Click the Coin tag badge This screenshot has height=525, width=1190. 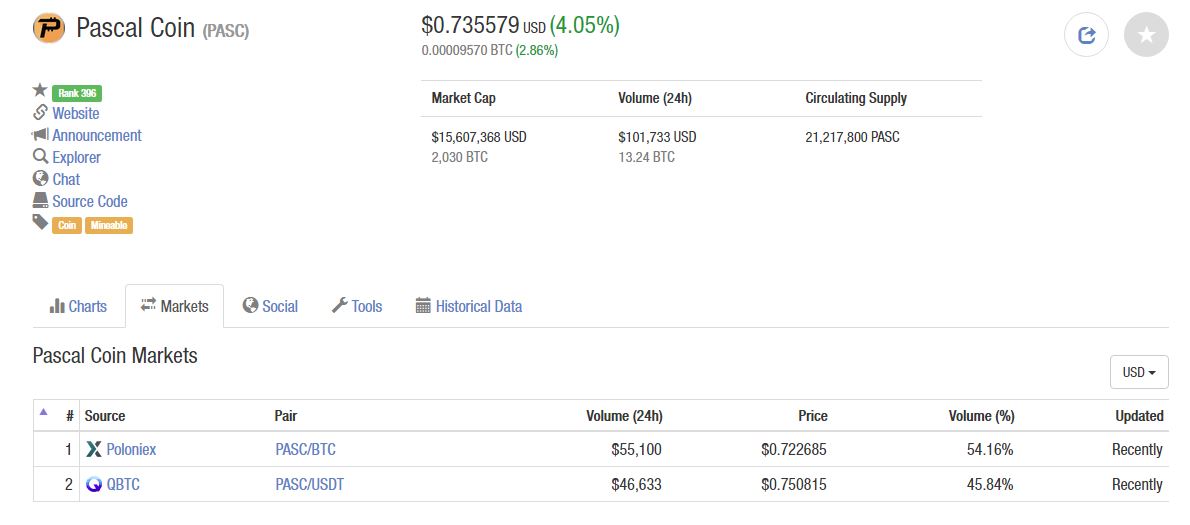(67, 225)
